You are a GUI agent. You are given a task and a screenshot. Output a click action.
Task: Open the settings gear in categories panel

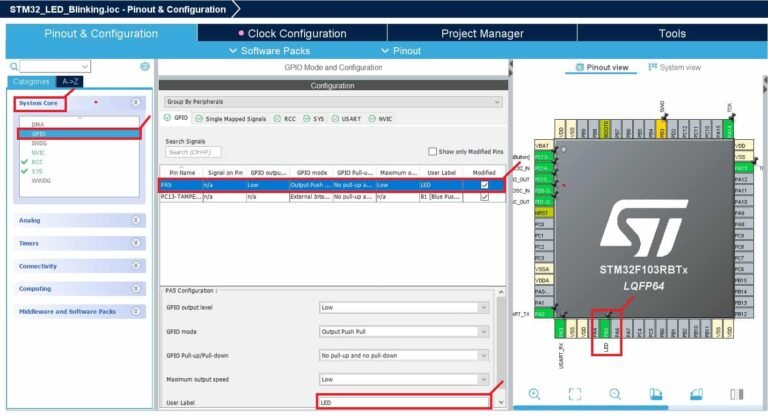point(145,66)
